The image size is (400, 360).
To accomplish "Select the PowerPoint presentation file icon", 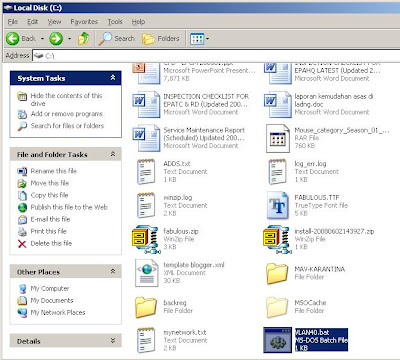I will click(x=146, y=73).
